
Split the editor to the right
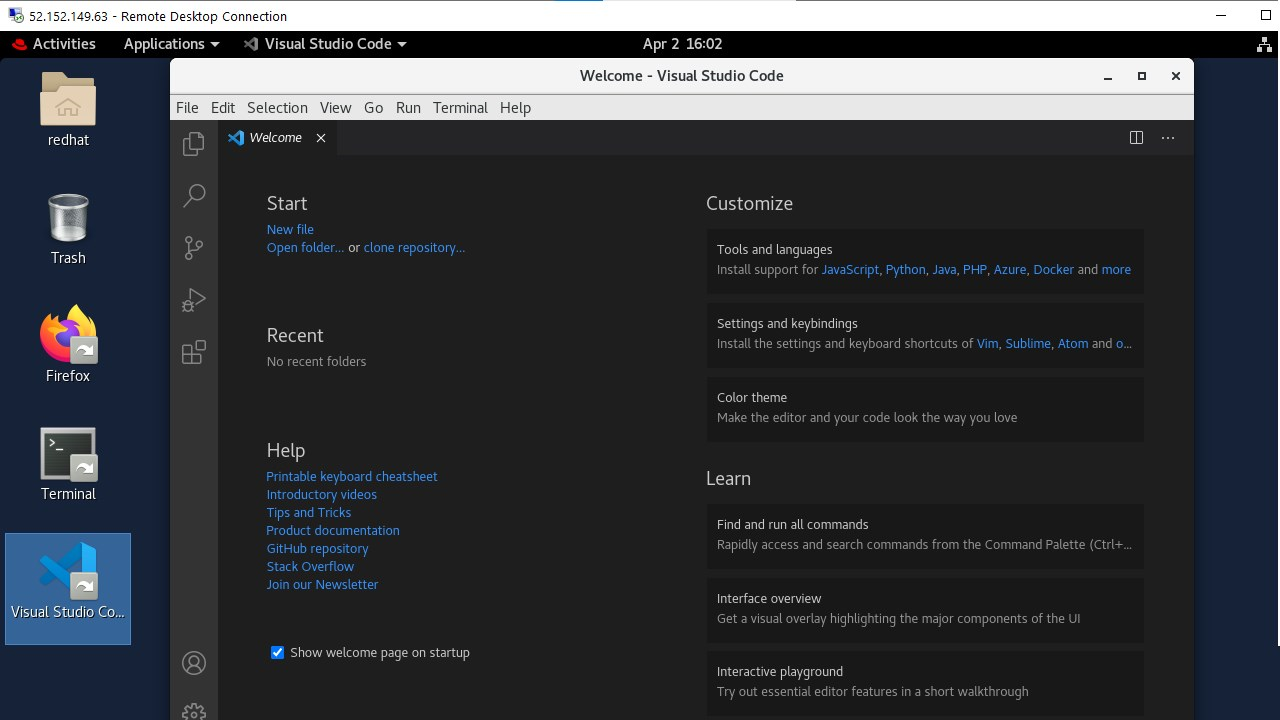(1136, 138)
